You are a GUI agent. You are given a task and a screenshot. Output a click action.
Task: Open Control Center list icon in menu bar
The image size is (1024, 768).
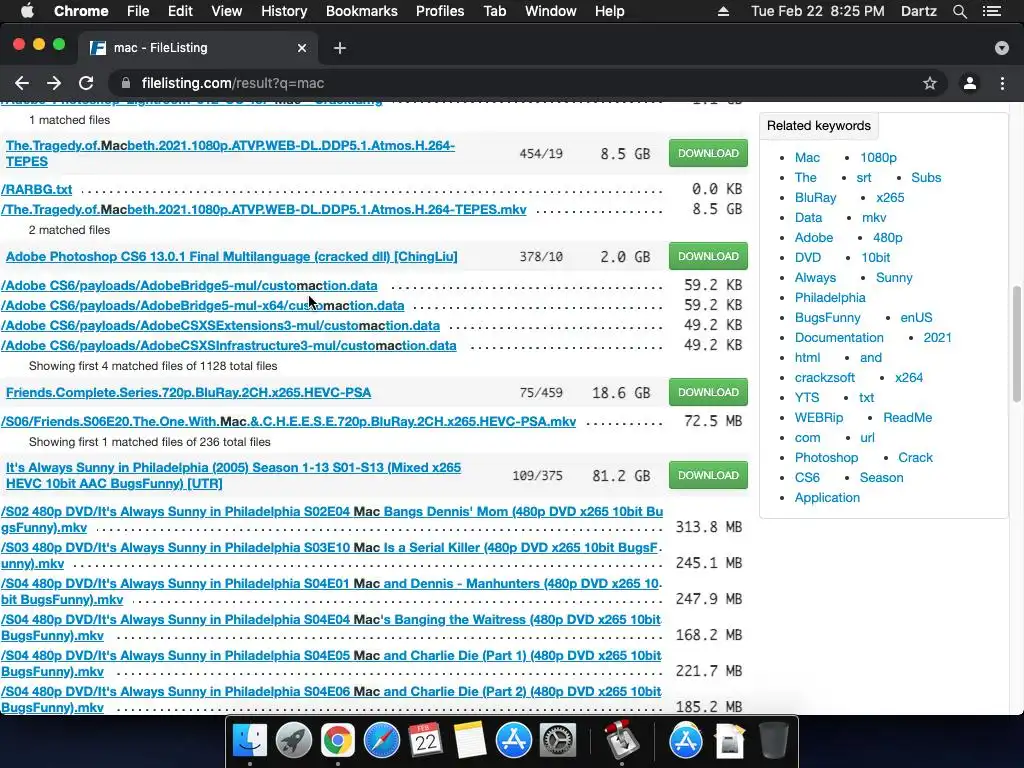point(992,11)
